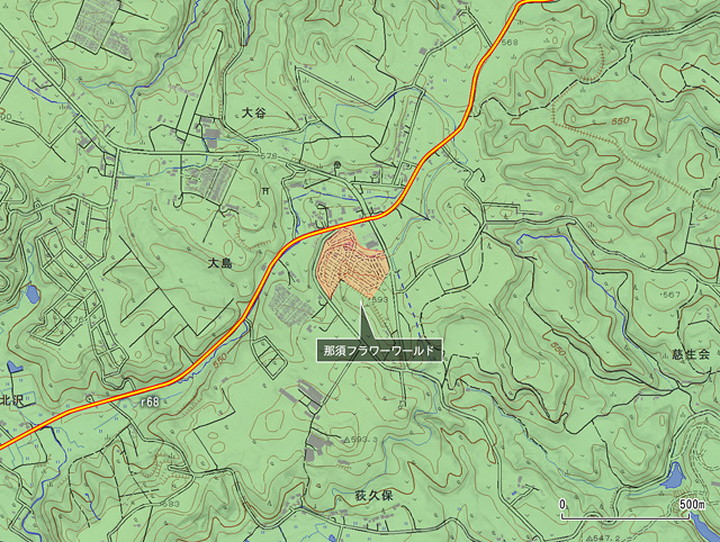Click the r68 road number label

click(150, 402)
